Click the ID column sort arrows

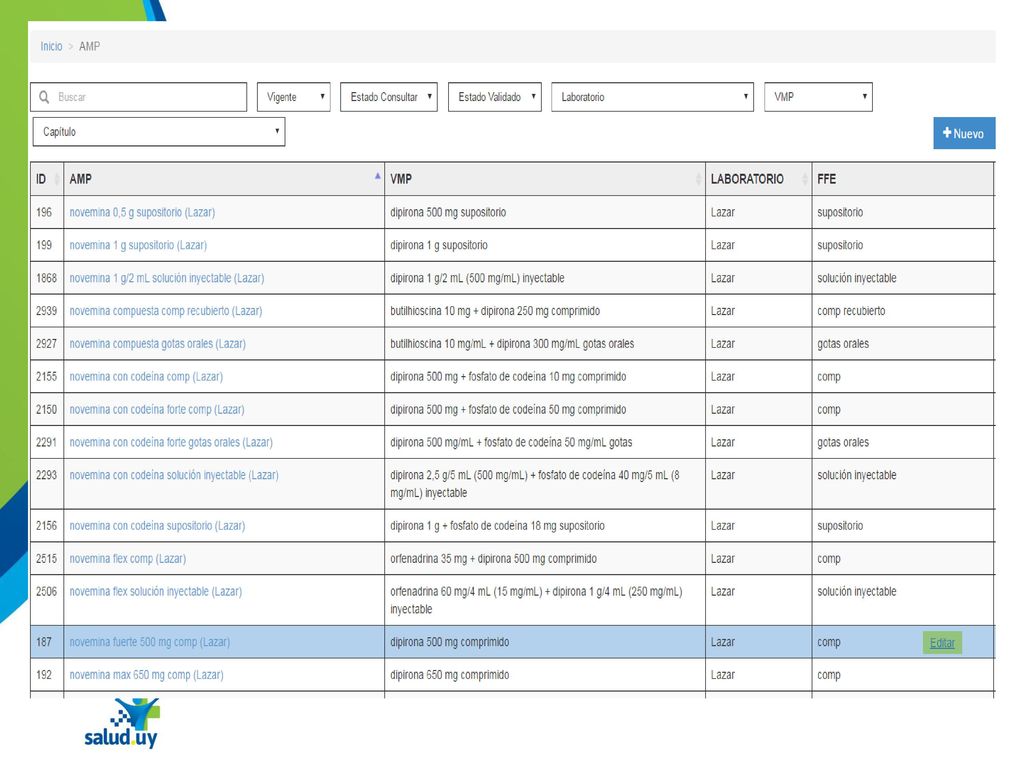pyautogui.click(x=57, y=179)
